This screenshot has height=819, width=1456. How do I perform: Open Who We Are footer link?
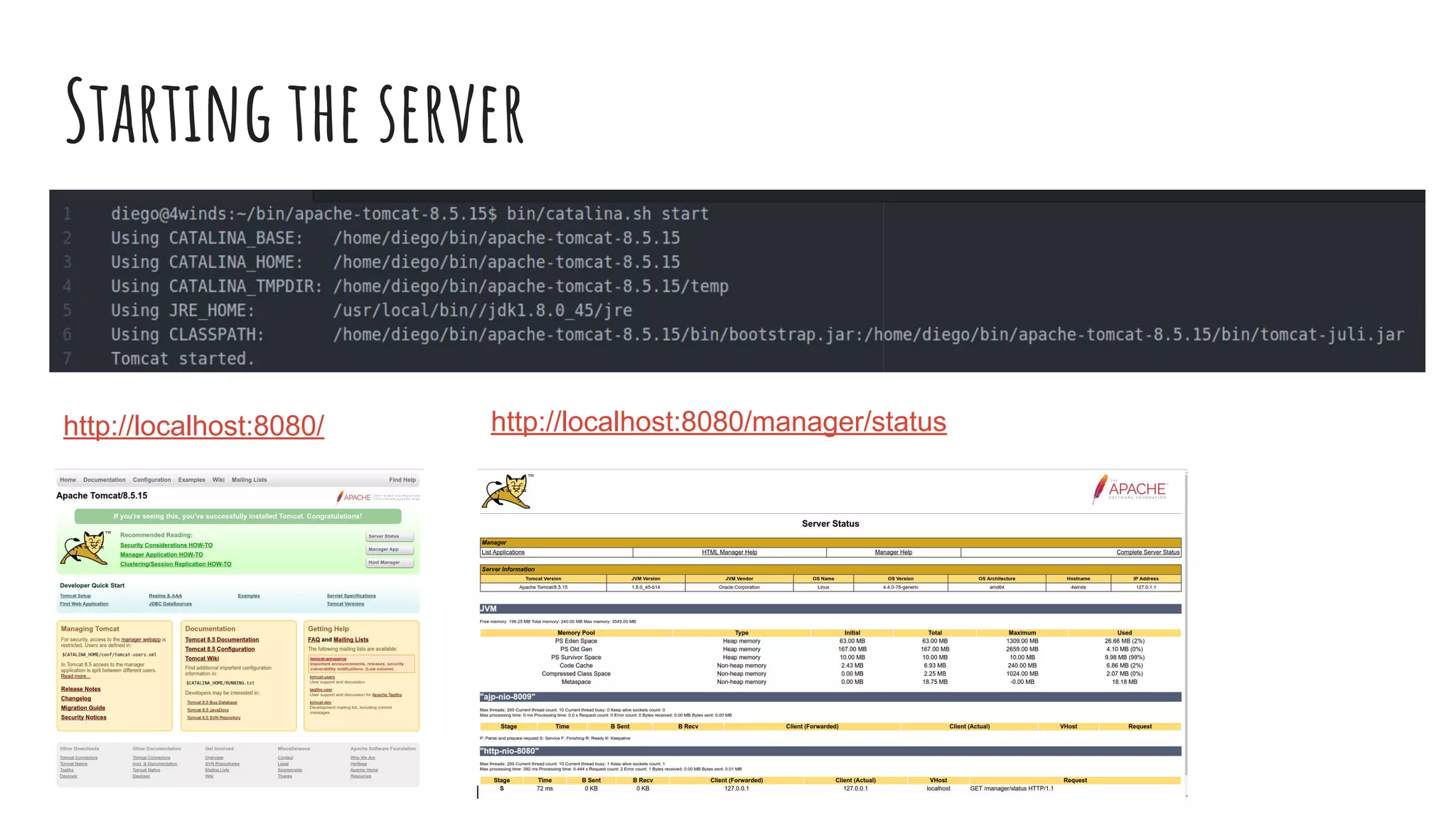point(363,758)
